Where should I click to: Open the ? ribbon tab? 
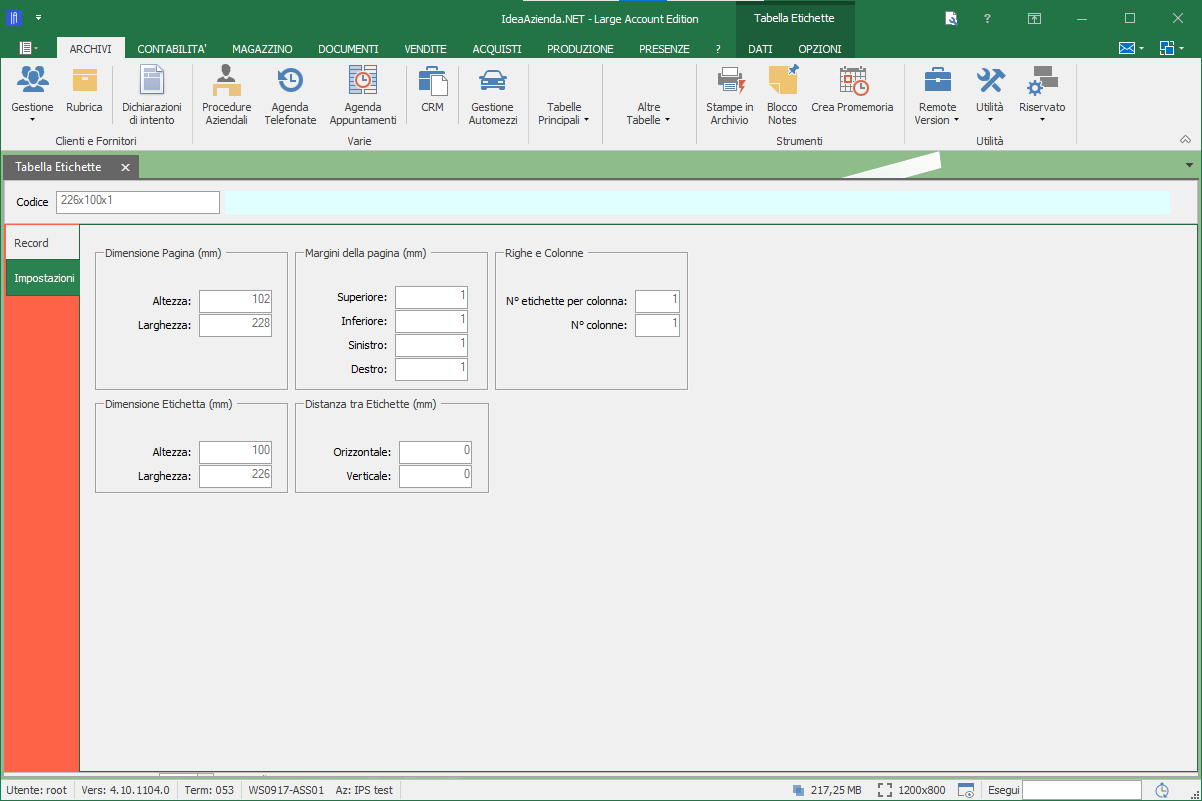(x=718, y=48)
